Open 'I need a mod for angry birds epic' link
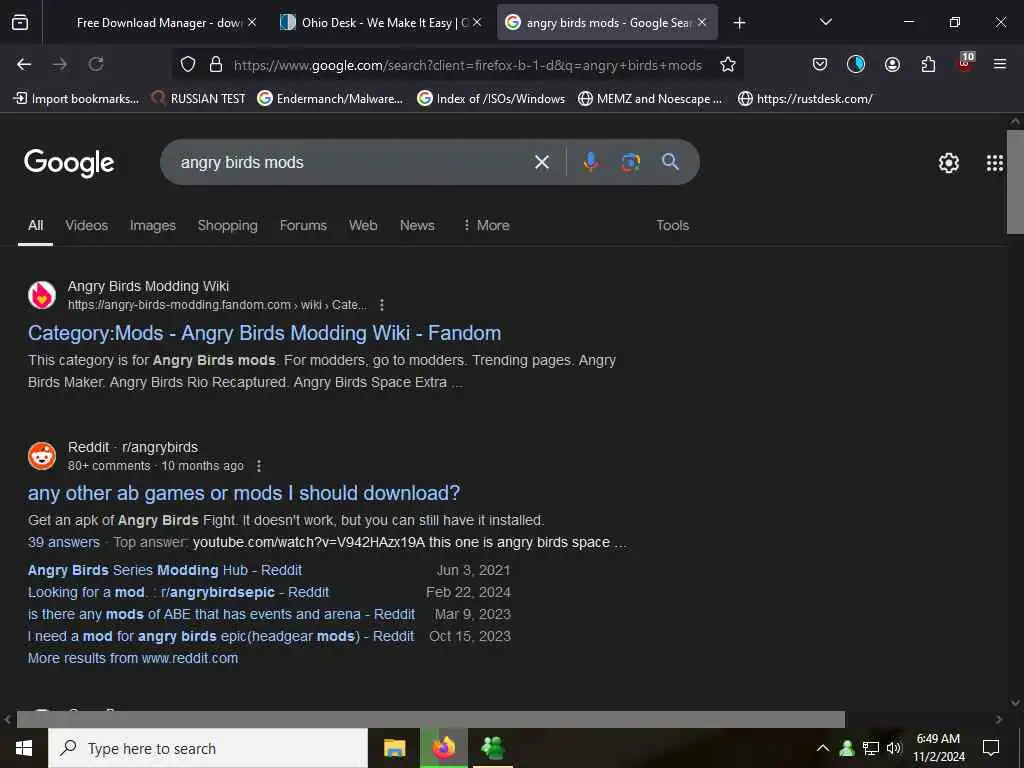 pyautogui.click(x=221, y=636)
